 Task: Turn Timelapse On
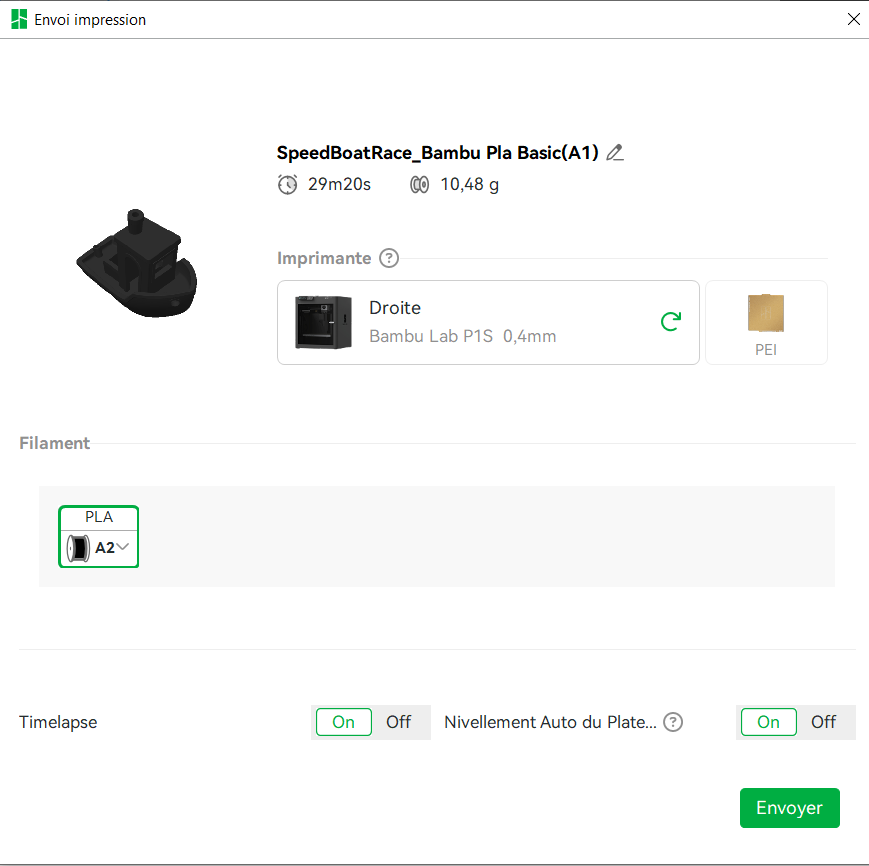344,722
